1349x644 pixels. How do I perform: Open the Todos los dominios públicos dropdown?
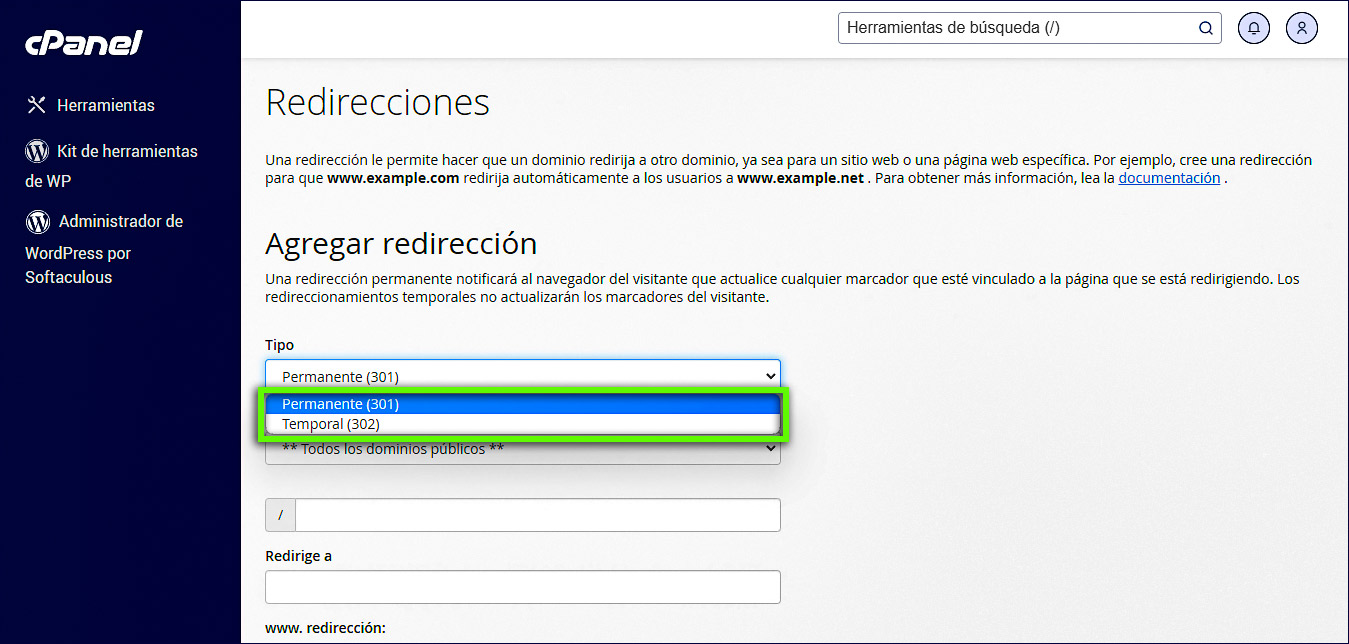(522, 448)
